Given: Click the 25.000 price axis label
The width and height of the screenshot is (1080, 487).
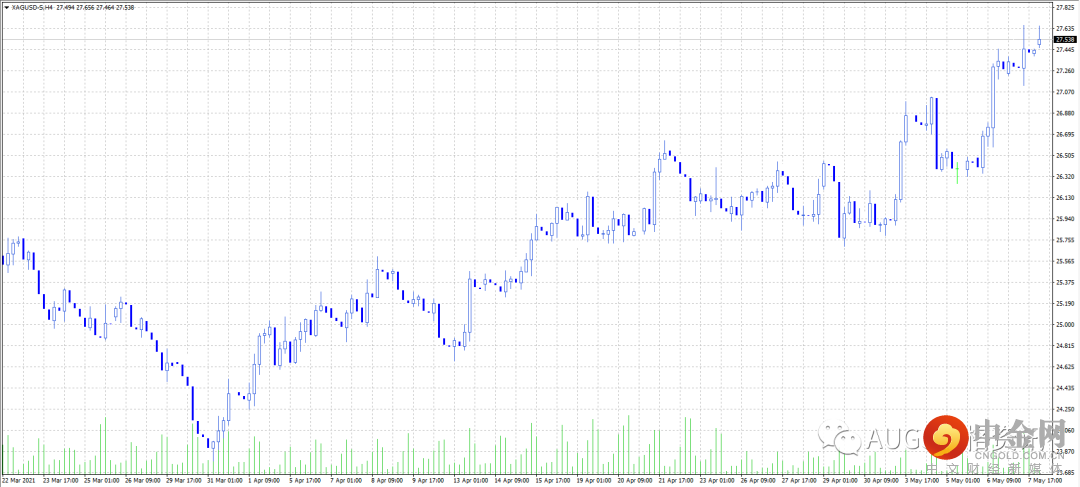Looking at the screenshot, I should point(1065,324).
